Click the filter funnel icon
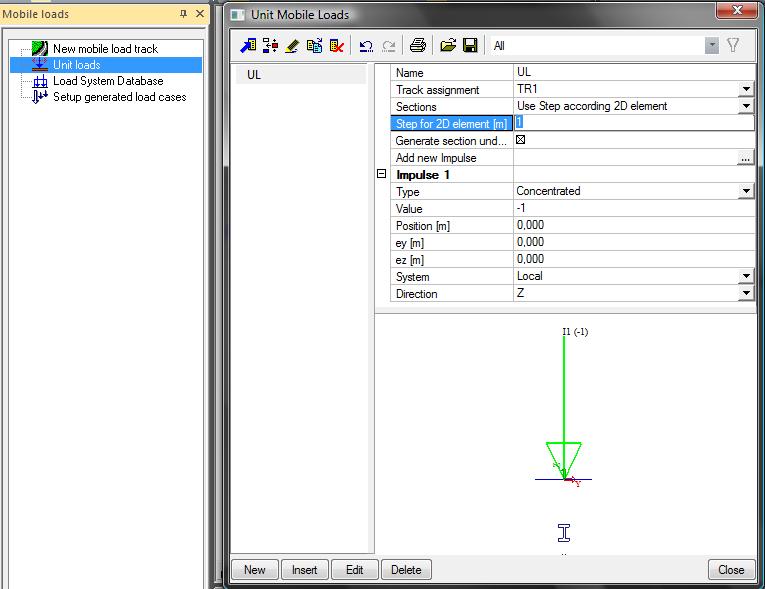The image size is (765, 589). click(x=733, y=46)
